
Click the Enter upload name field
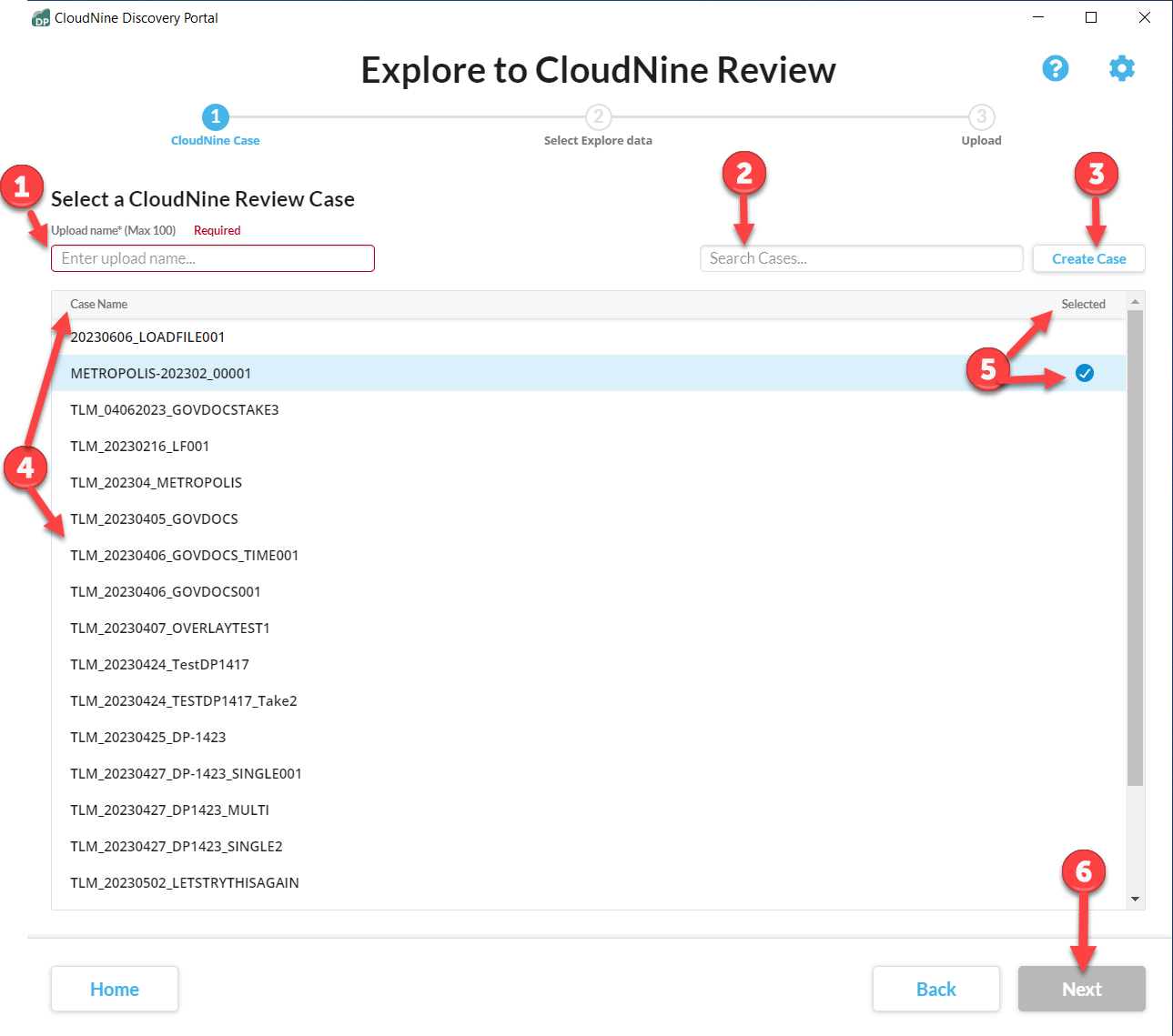pos(213,258)
